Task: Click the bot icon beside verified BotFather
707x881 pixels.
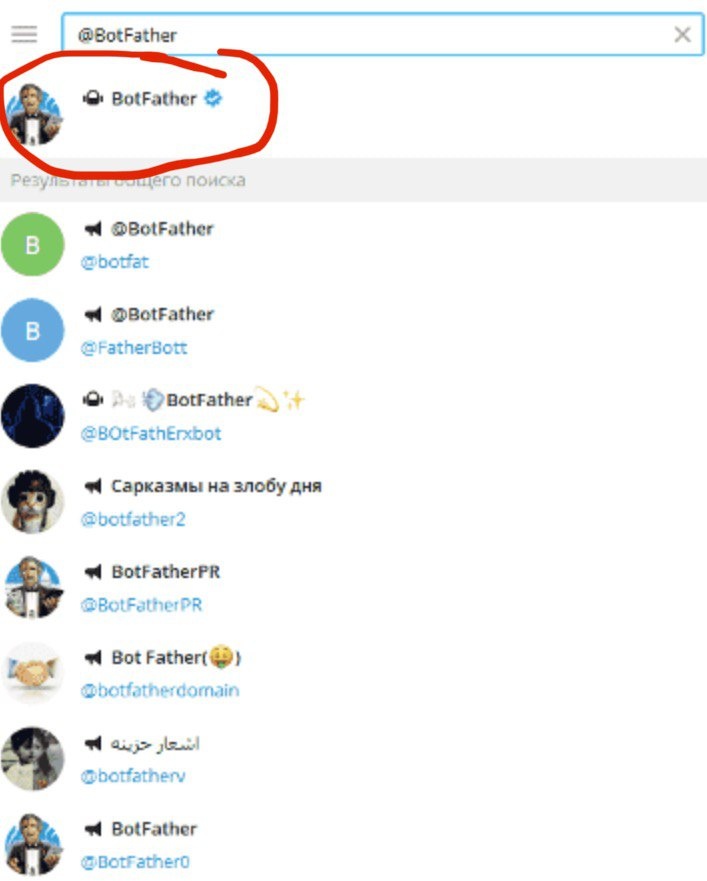Action: pos(93,99)
